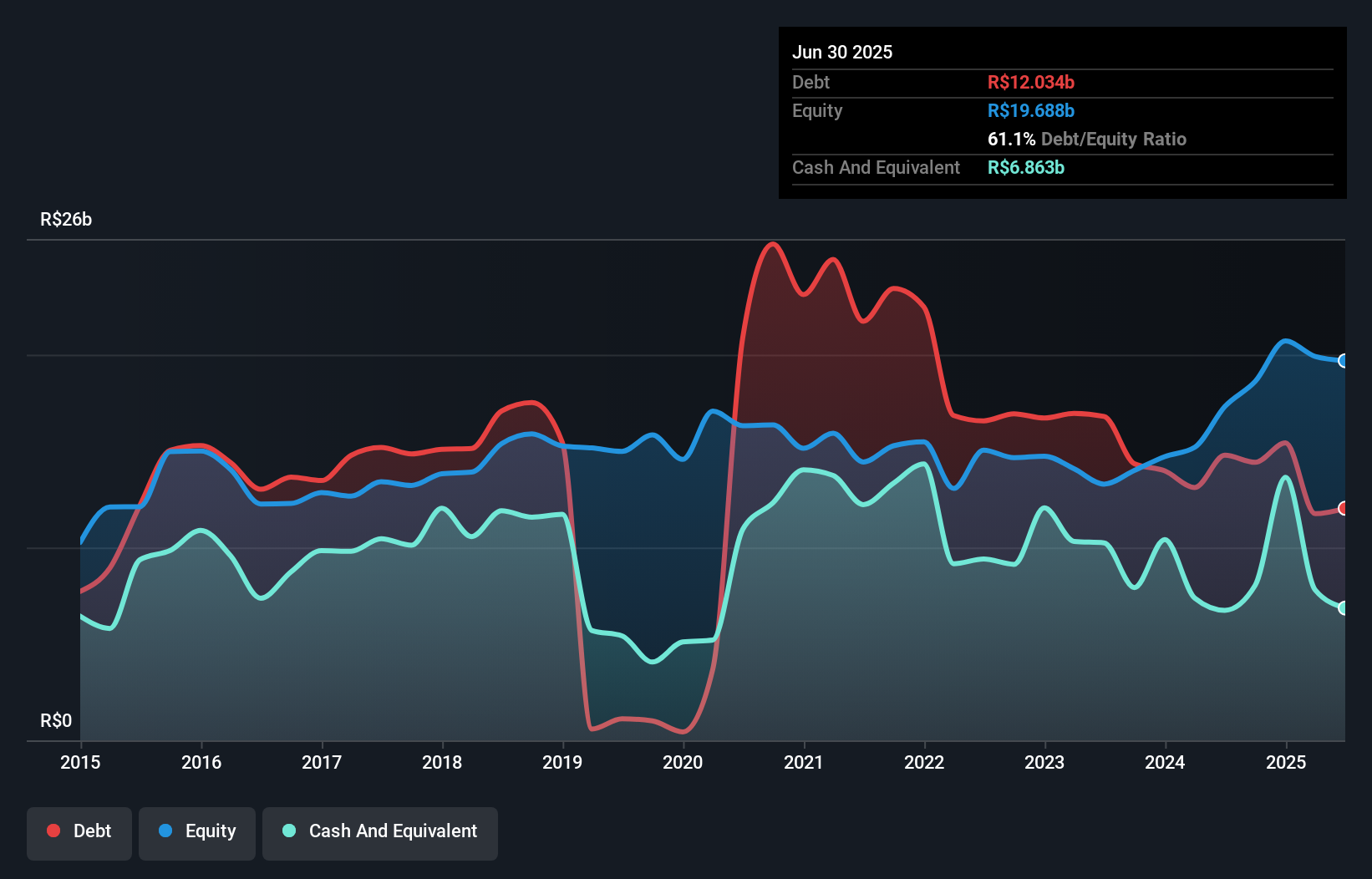Click the teal dot in Cash legend

coord(289,831)
